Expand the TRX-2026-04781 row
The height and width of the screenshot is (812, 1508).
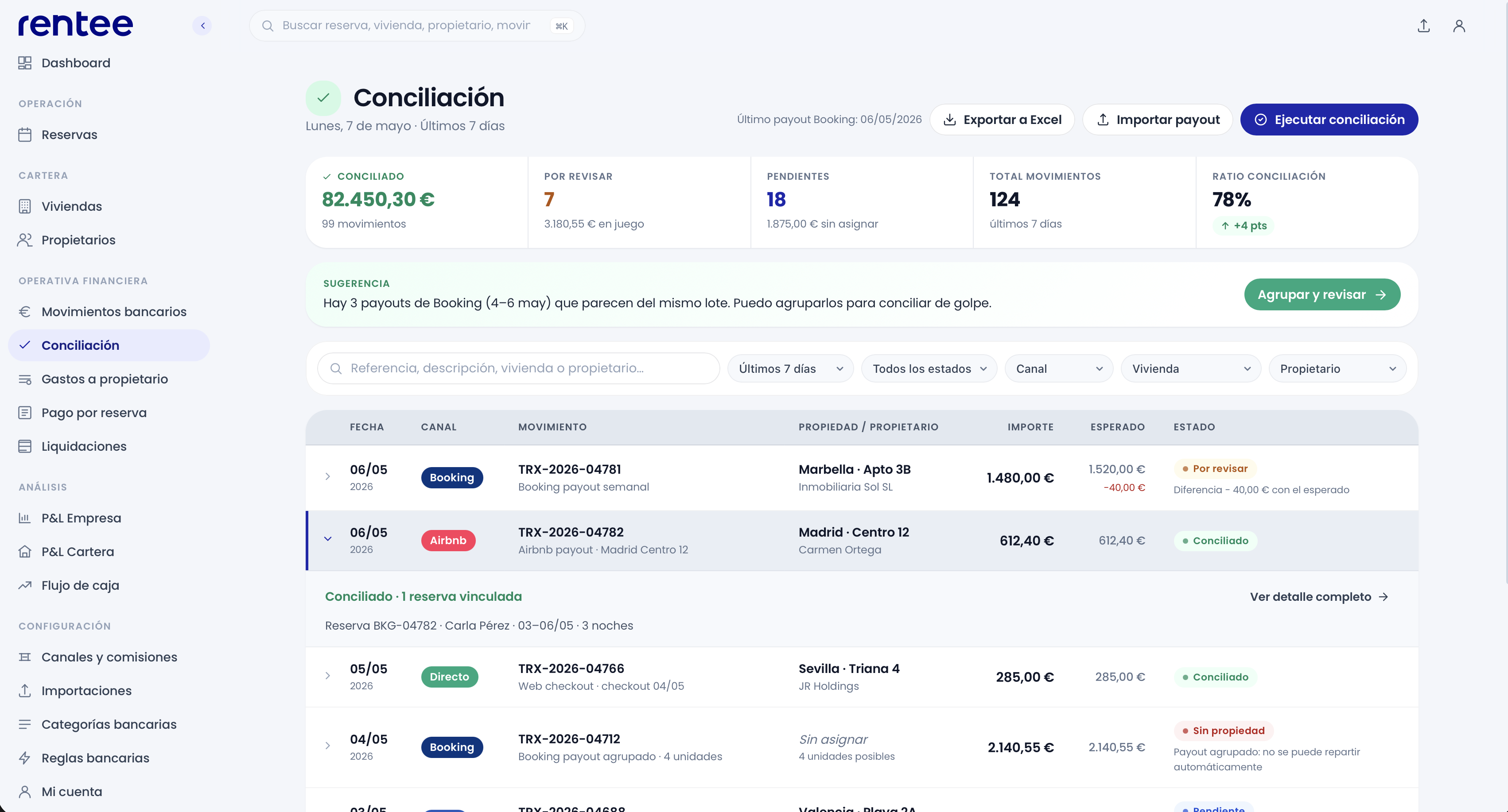tap(328, 477)
